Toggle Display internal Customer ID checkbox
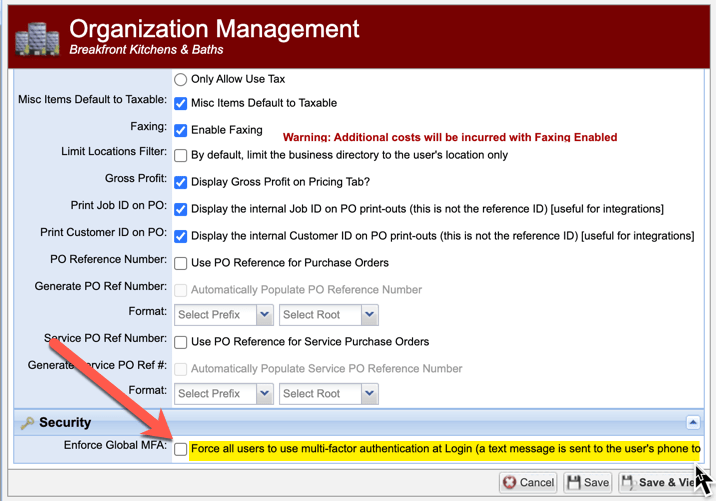 (x=180, y=236)
